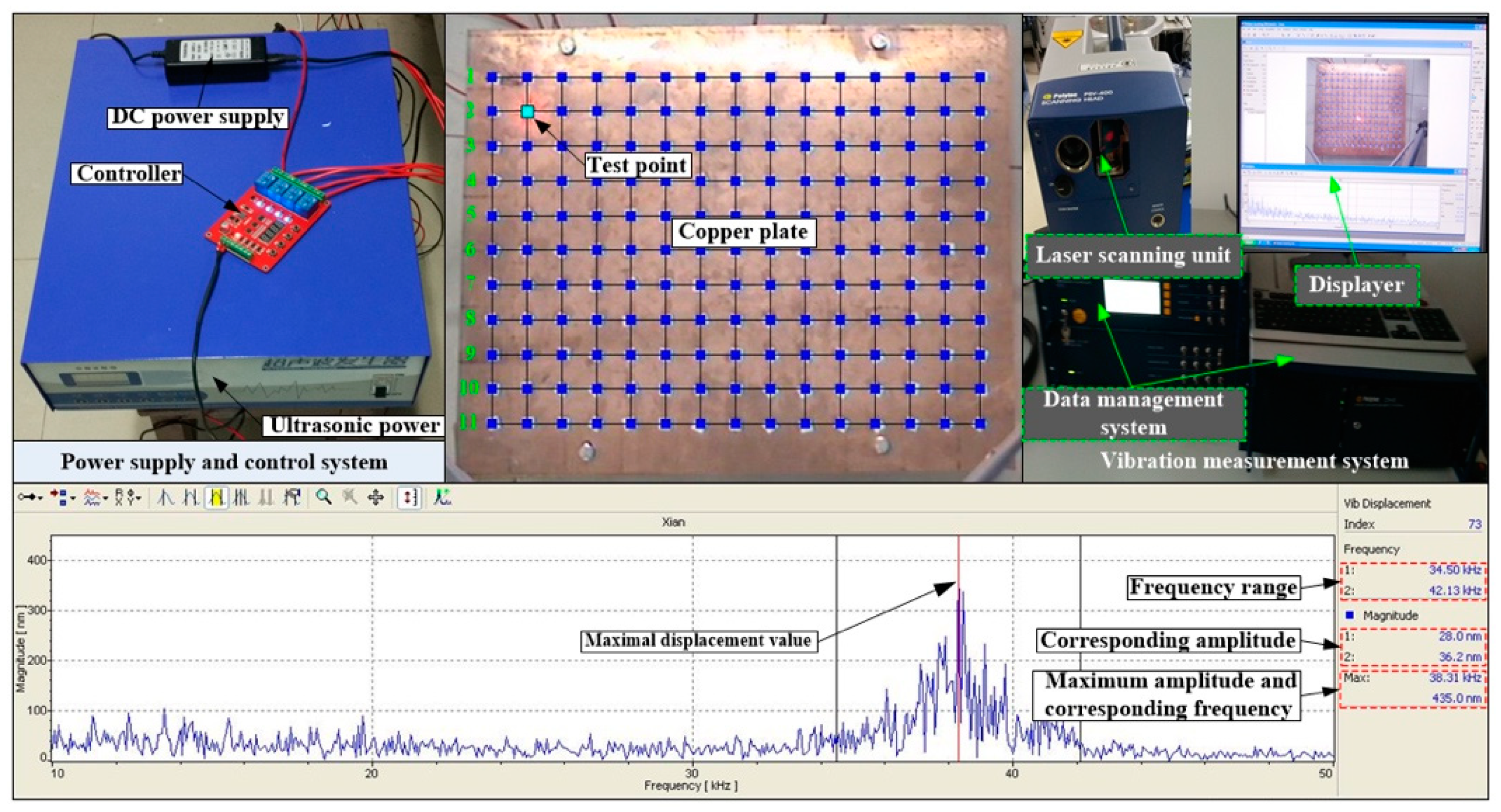This screenshot has width=1501, height=812.
Task: Select the cyan test point on copper plate
Action: 527,111
